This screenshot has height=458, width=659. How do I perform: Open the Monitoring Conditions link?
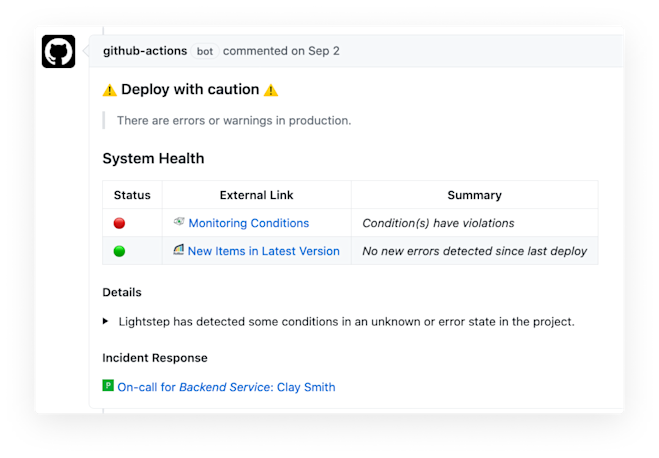(x=249, y=223)
